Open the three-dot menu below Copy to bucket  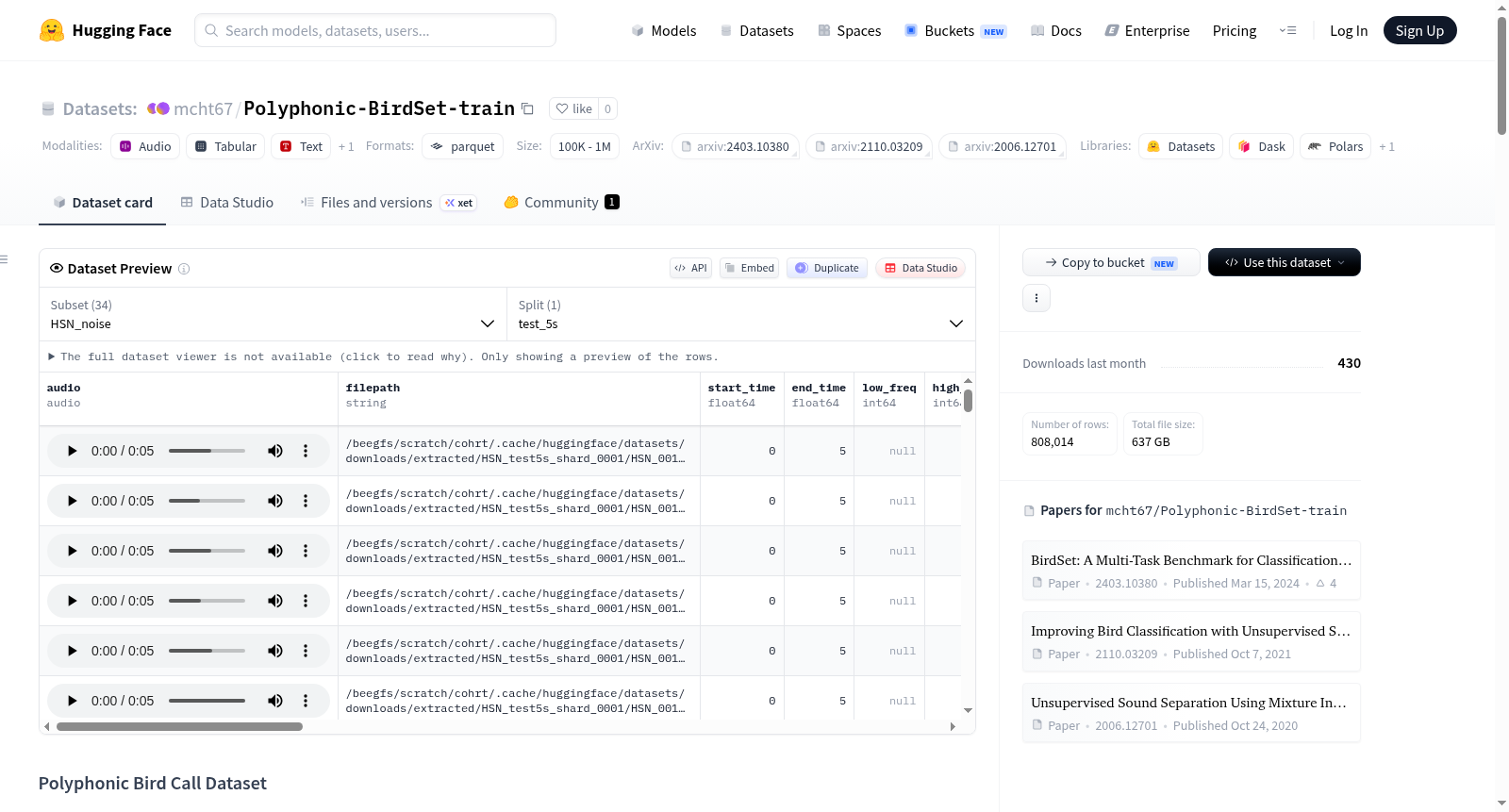point(1036,298)
